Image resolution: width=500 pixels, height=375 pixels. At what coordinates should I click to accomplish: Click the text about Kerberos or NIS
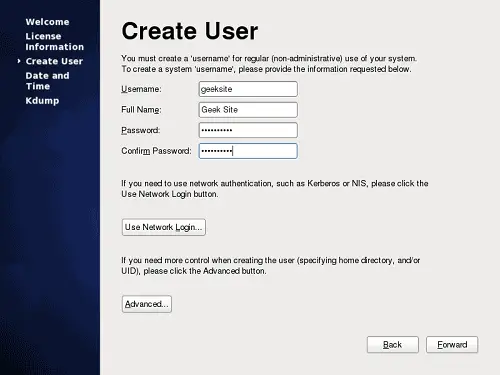tap(275, 189)
